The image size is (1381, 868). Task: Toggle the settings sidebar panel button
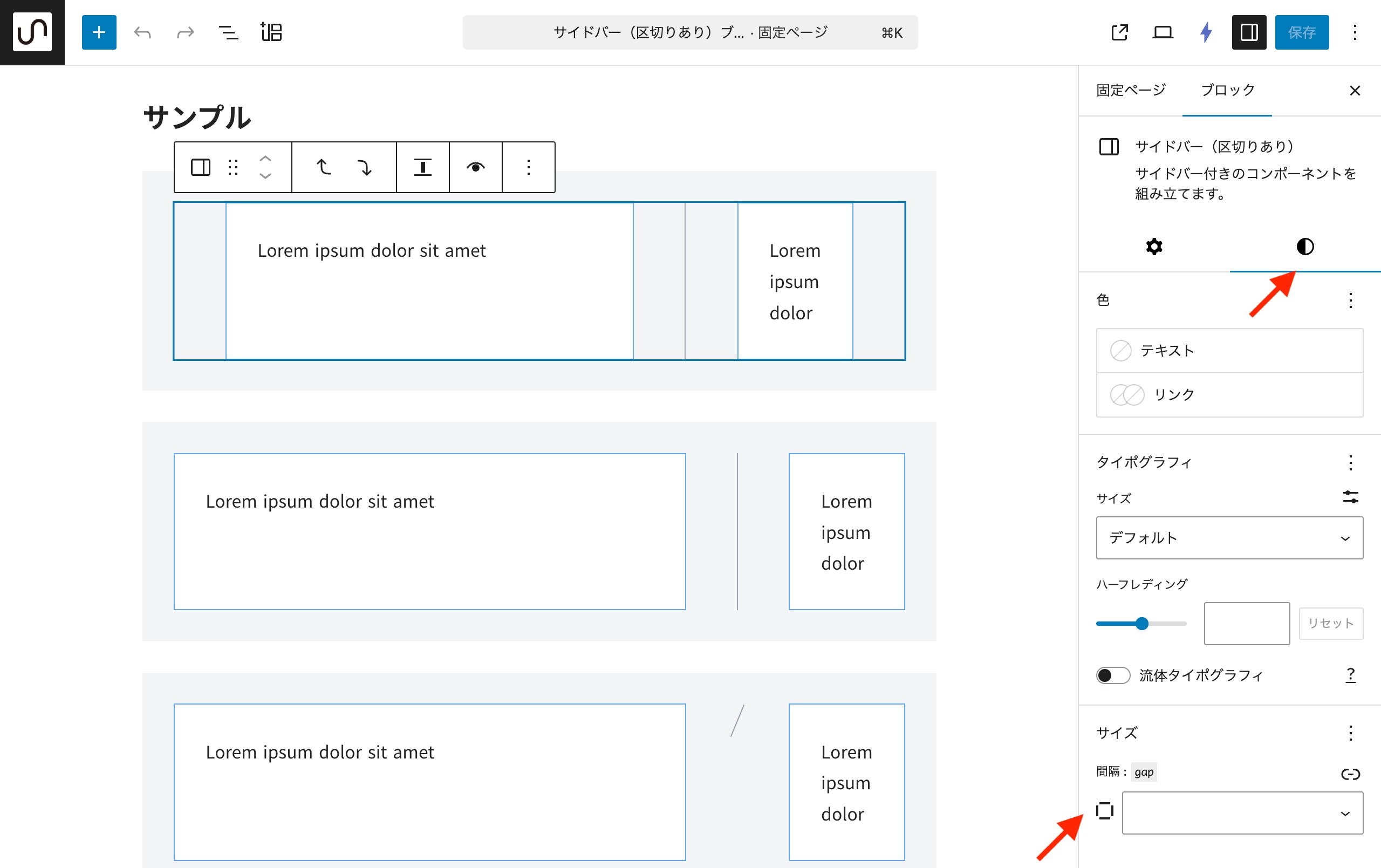point(1248,32)
